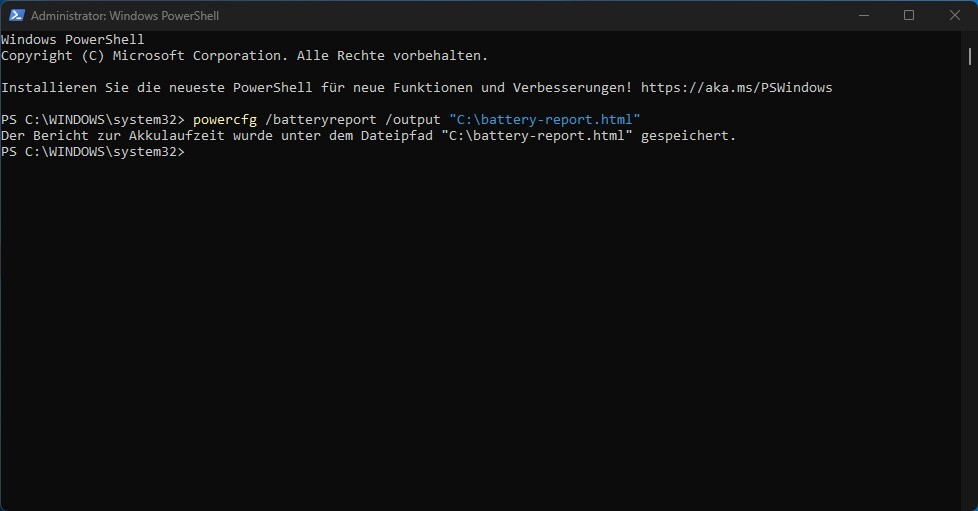
Task: Click the 'Windows PowerShell' header line
Action: 72,39
